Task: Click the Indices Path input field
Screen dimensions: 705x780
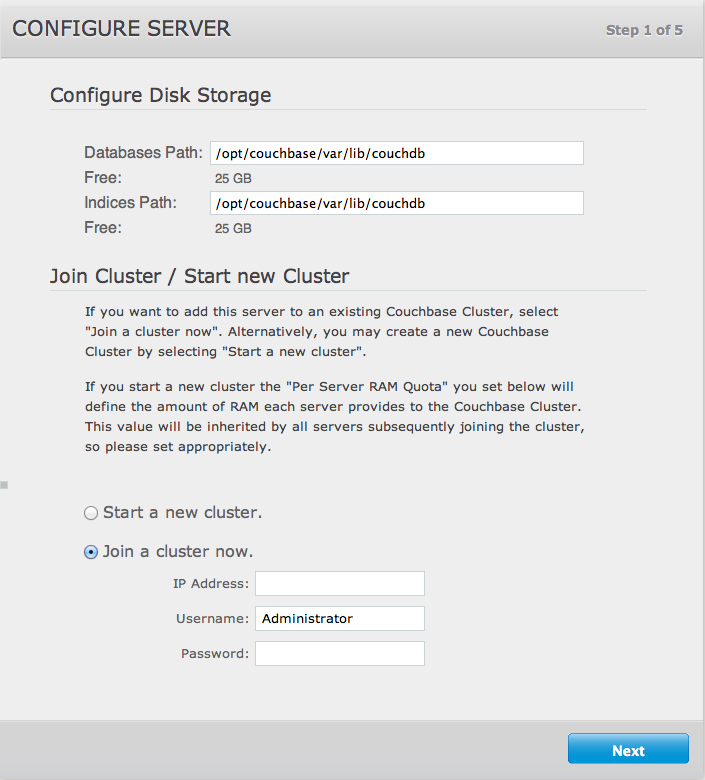Action: (x=397, y=203)
